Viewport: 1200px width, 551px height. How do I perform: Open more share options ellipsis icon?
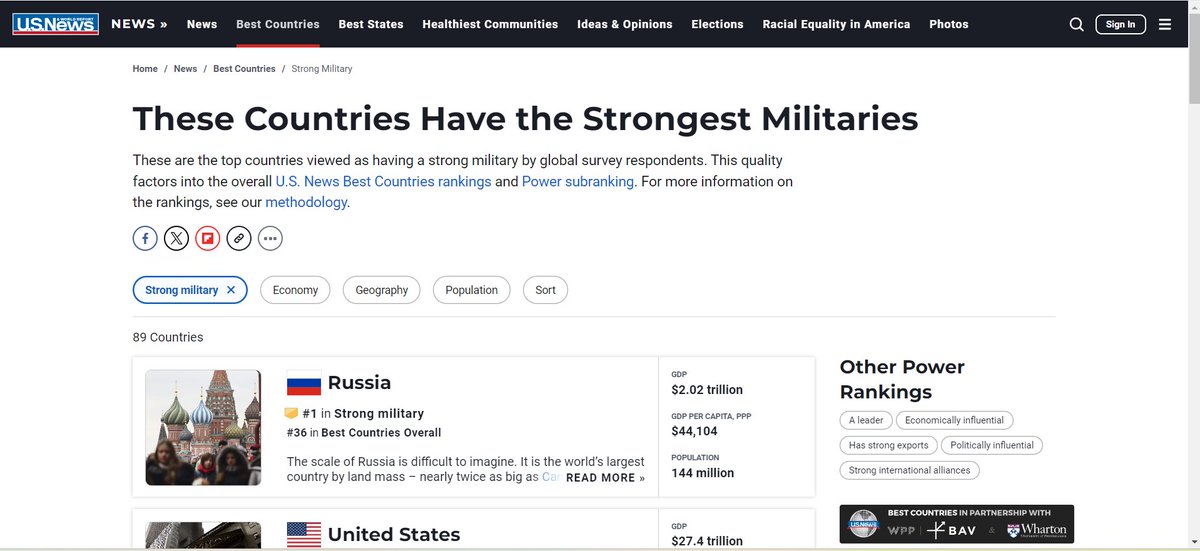[x=270, y=238]
